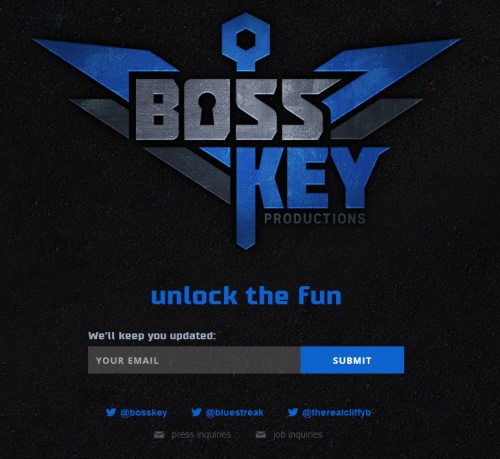Click the Twitter bird icon beside @therealcliffyb

[293, 412]
